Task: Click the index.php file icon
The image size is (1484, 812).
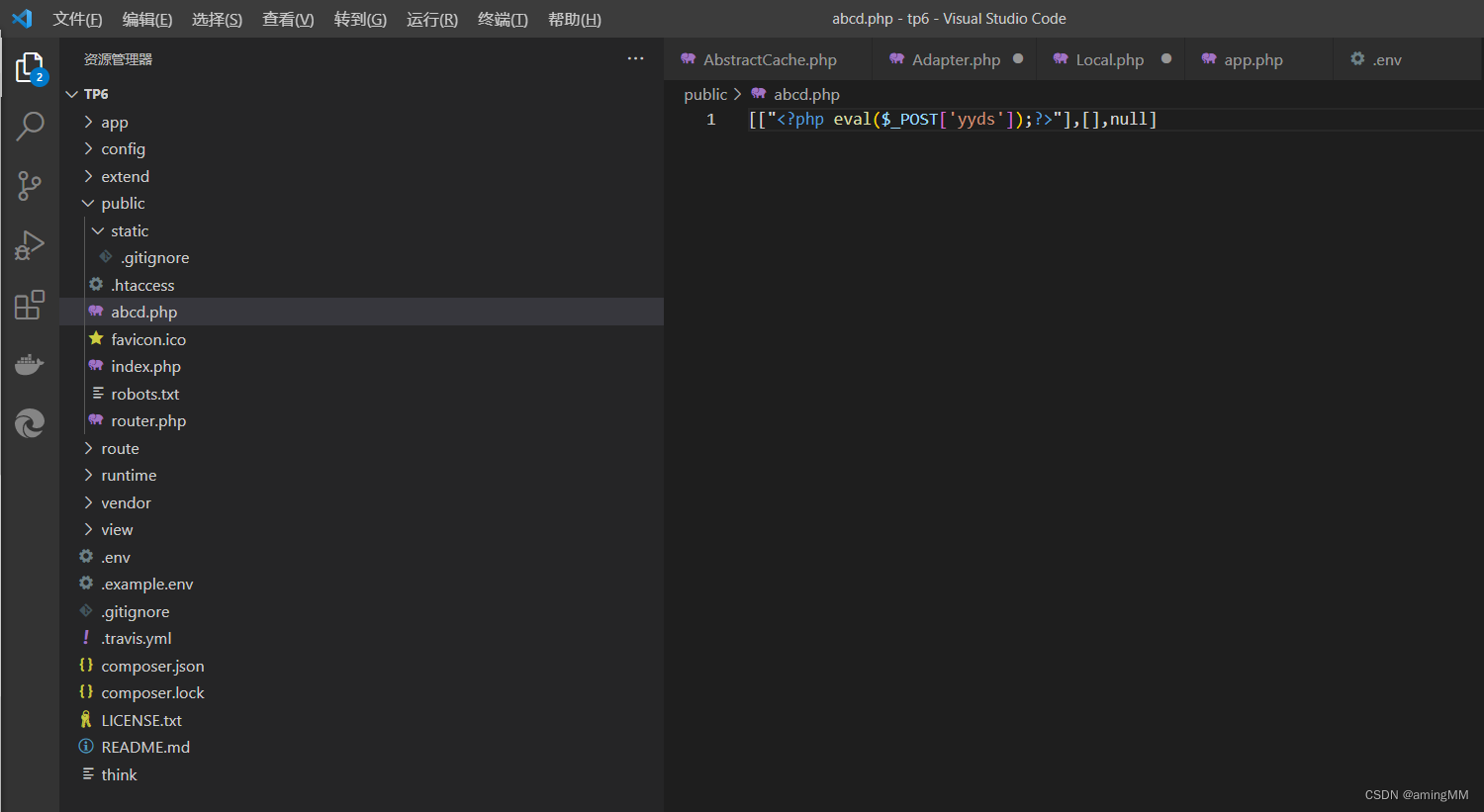Action: (x=96, y=366)
